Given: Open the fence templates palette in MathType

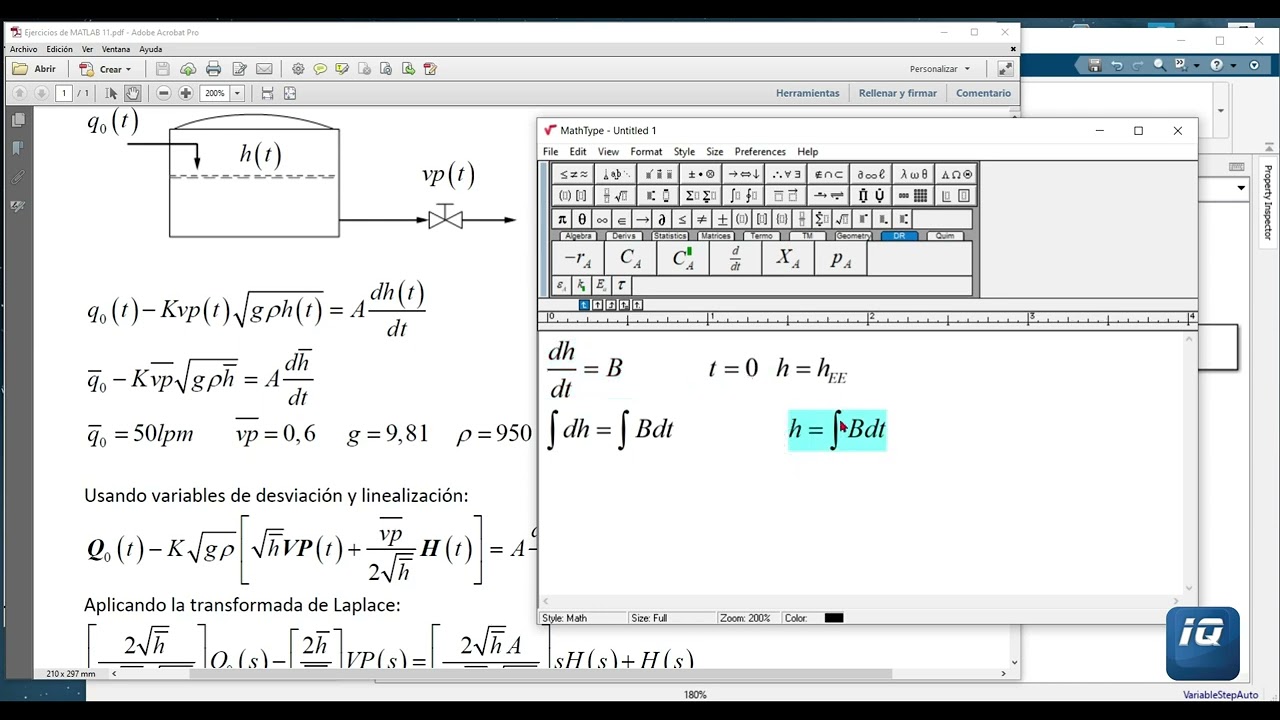Looking at the screenshot, I should pyautogui.click(x=573, y=195).
